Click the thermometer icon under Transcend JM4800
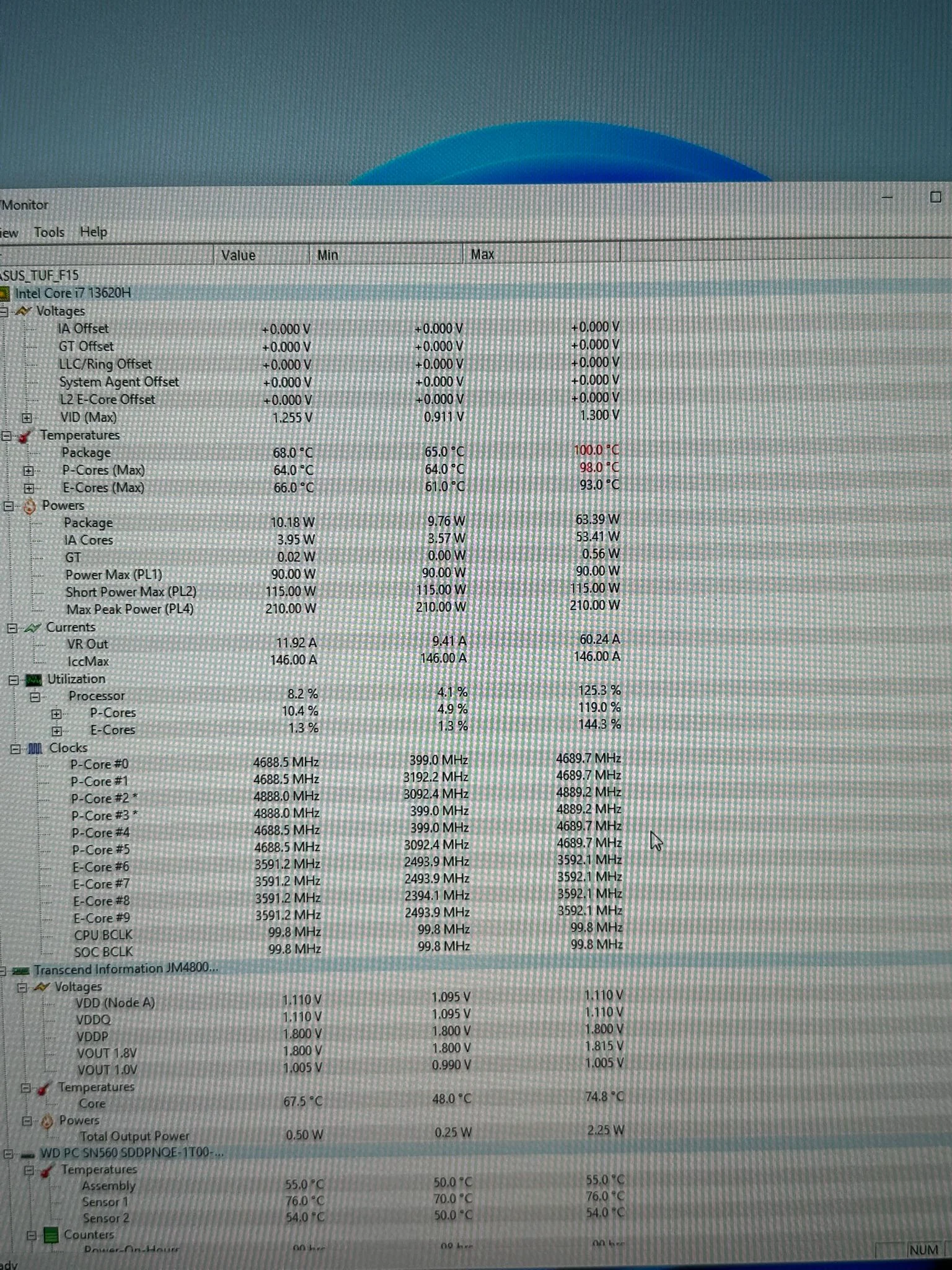The width and height of the screenshot is (952, 1270). [43, 1088]
